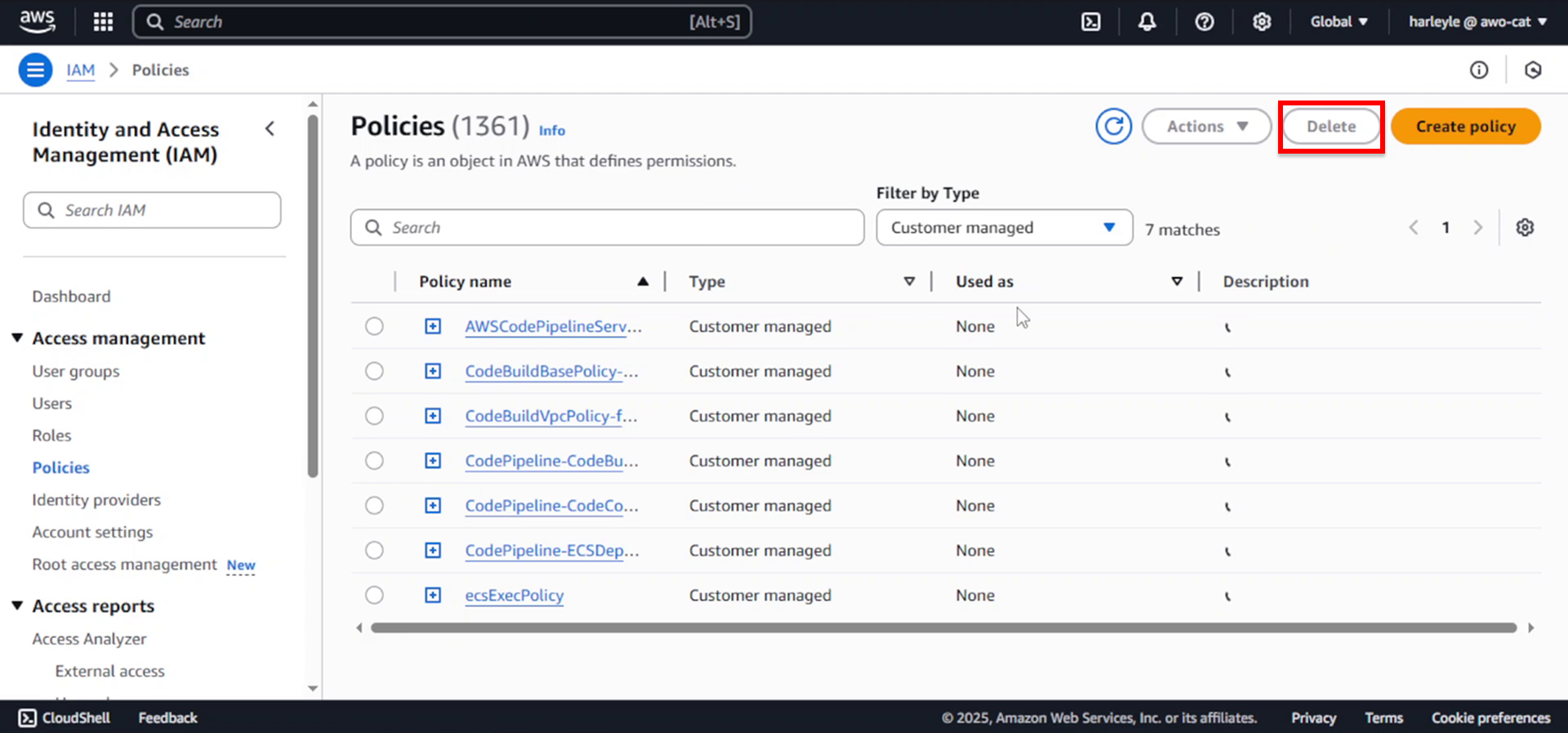Expand CodeBuildBasePolicy row details
1568x733 pixels.
433,372
